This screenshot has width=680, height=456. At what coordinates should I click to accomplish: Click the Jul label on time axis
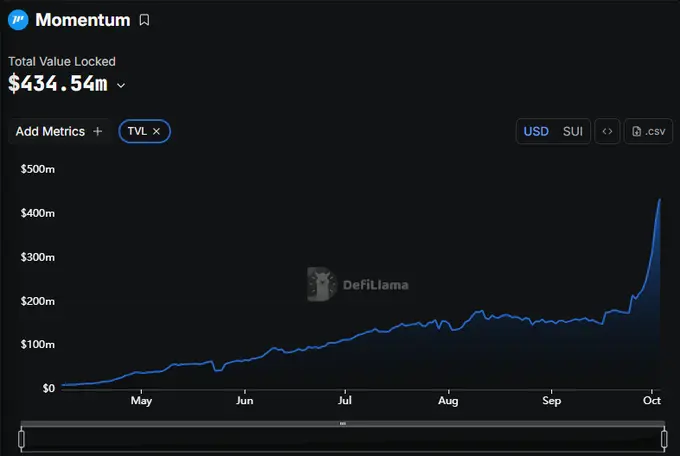[345, 400]
